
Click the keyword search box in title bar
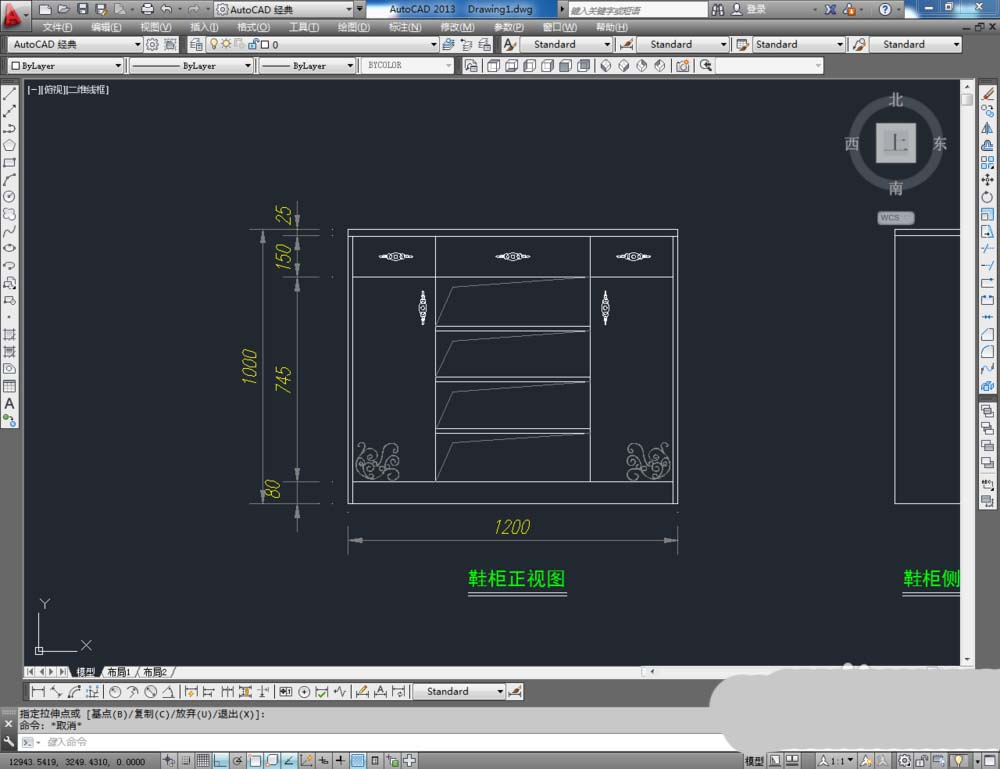[x=638, y=10]
